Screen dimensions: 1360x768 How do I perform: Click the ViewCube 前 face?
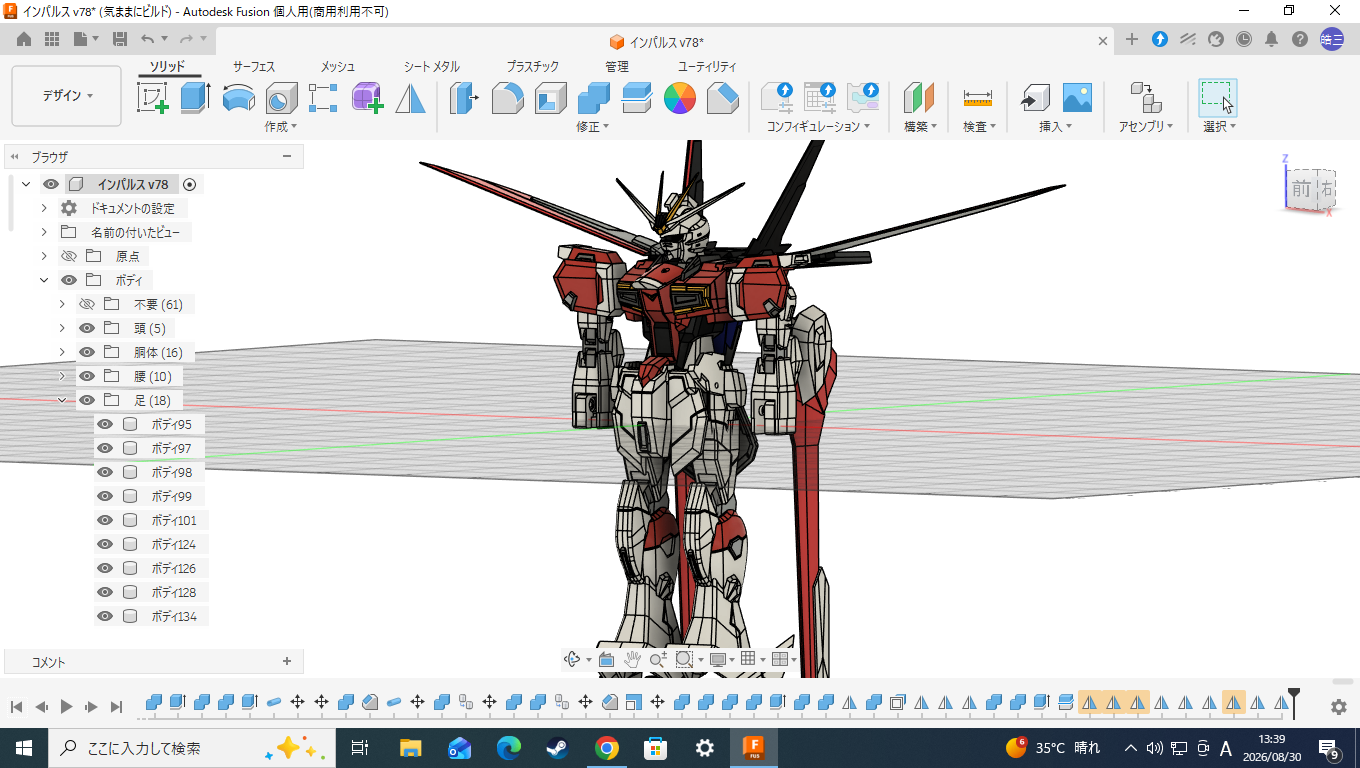click(x=1300, y=189)
